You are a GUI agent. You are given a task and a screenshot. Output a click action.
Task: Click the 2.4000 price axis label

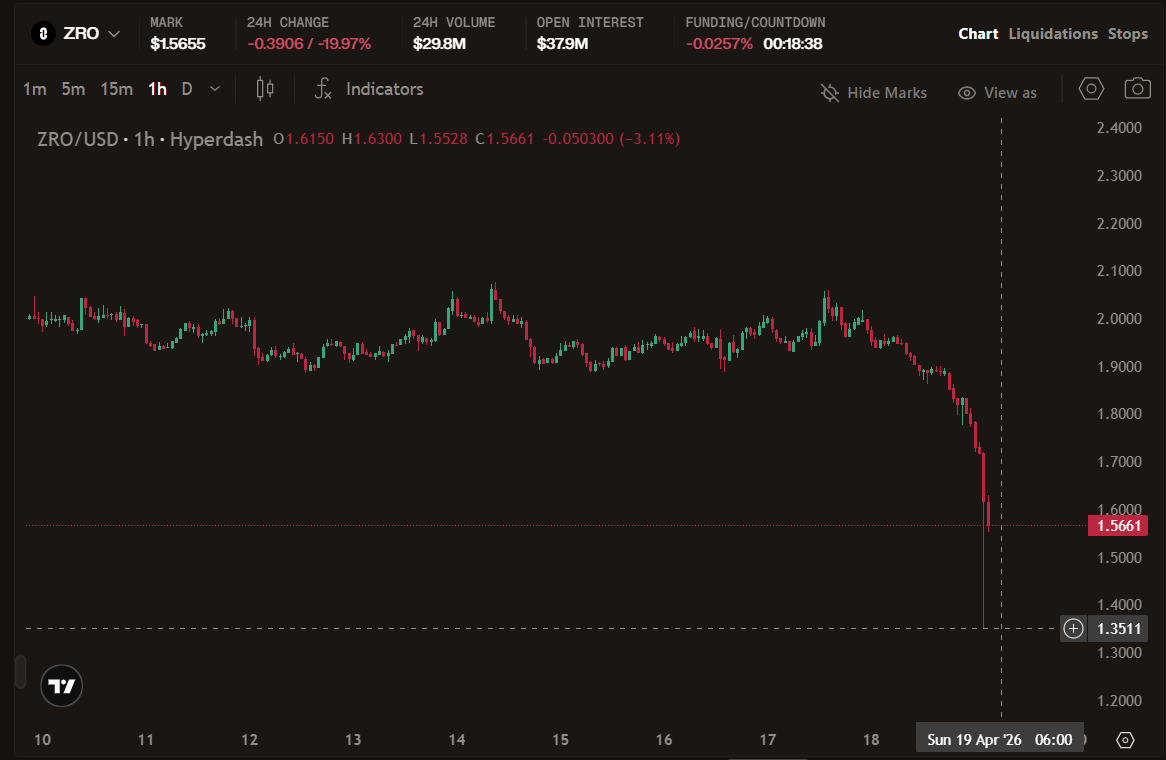1119,128
